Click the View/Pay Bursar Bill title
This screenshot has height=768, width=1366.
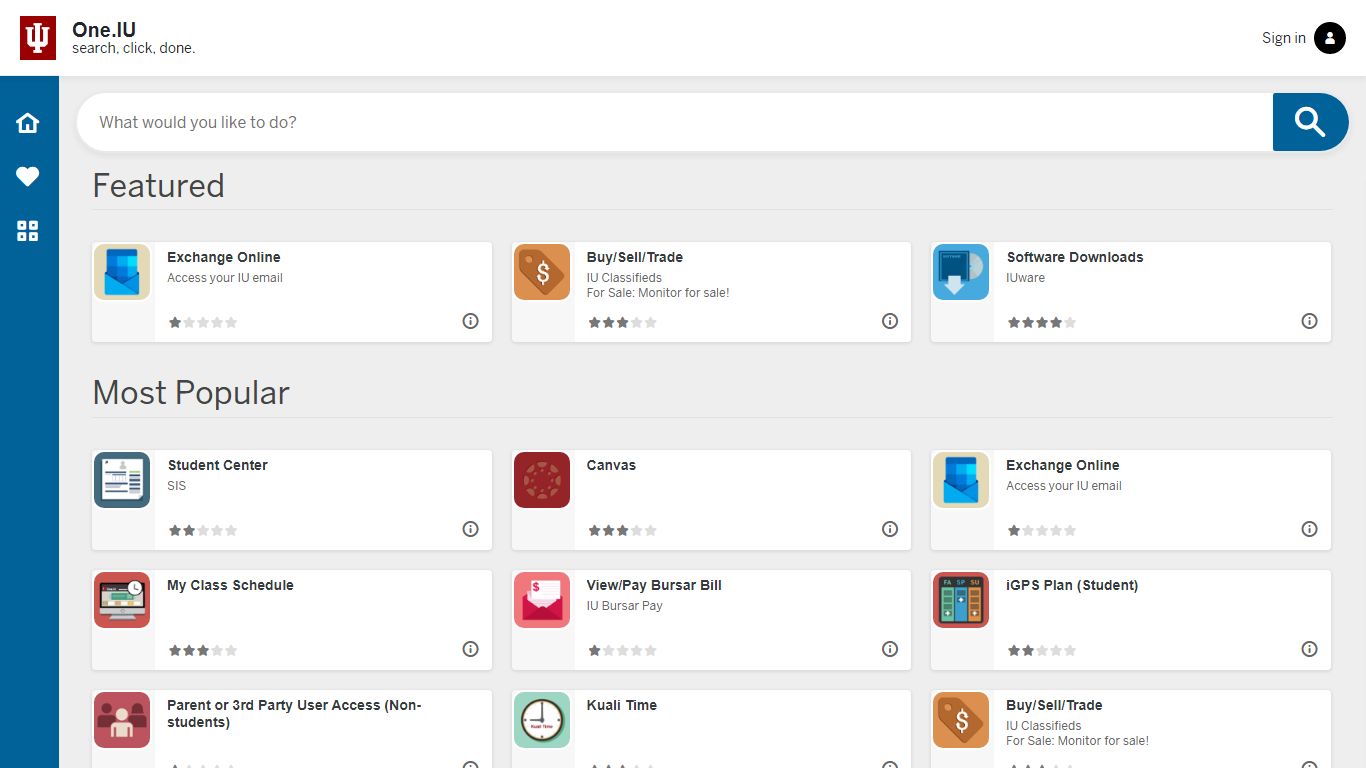[654, 585]
